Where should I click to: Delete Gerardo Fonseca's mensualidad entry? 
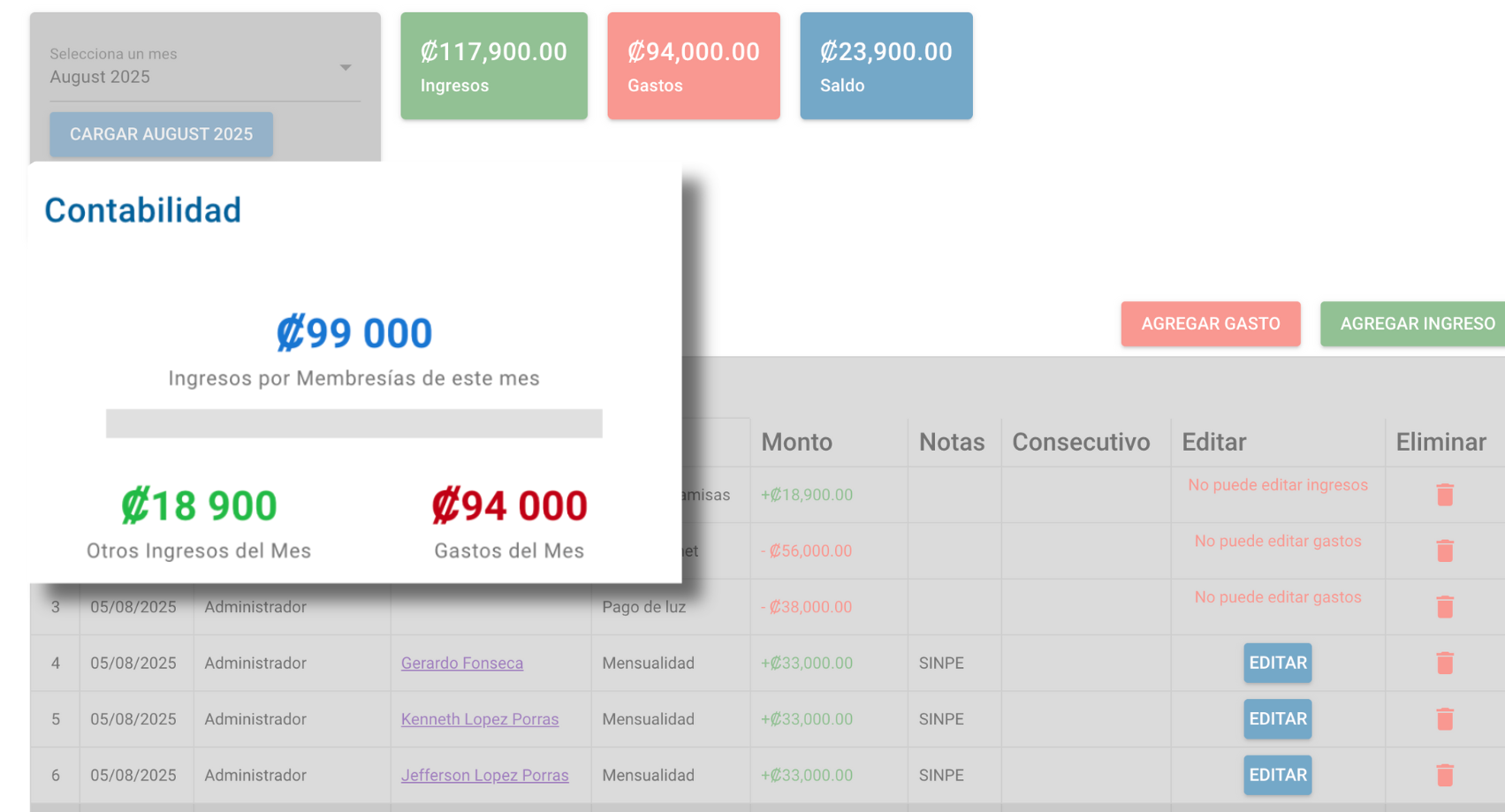(x=1444, y=663)
